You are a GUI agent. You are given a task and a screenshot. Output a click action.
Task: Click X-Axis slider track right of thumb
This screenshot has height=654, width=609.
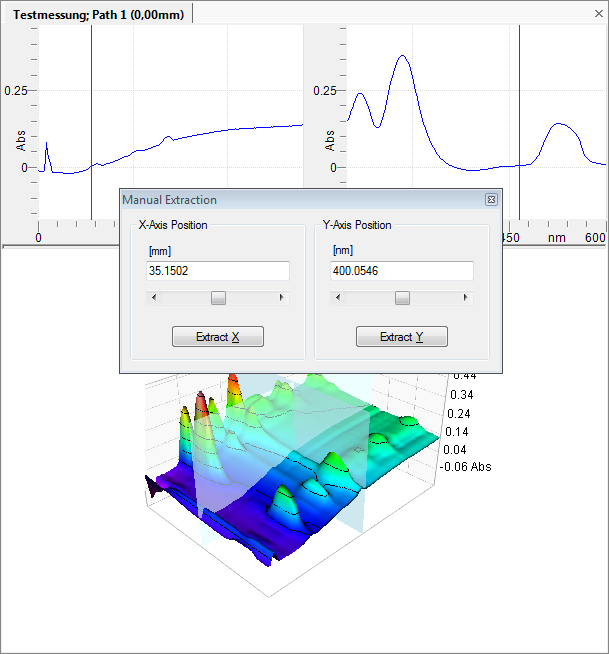252,298
